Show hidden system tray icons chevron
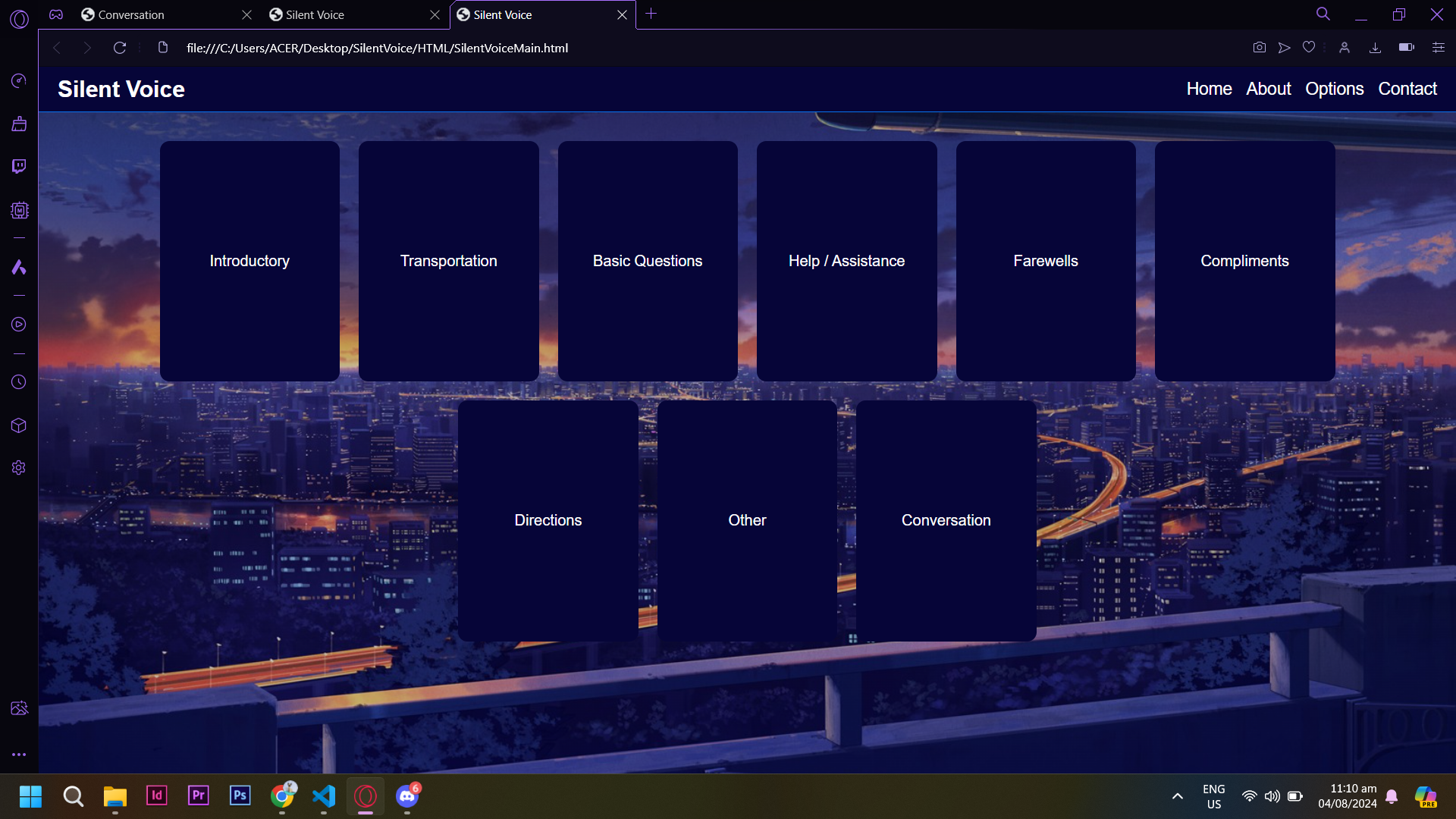Image resolution: width=1456 pixels, height=819 pixels. tap(1178, 796)
